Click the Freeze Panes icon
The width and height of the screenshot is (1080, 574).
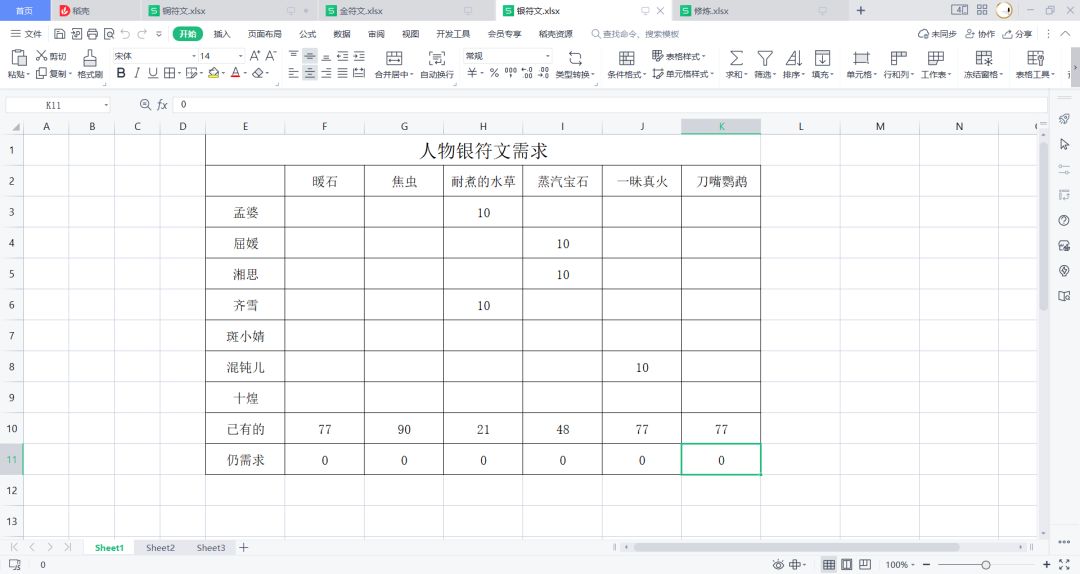[984, 58]
